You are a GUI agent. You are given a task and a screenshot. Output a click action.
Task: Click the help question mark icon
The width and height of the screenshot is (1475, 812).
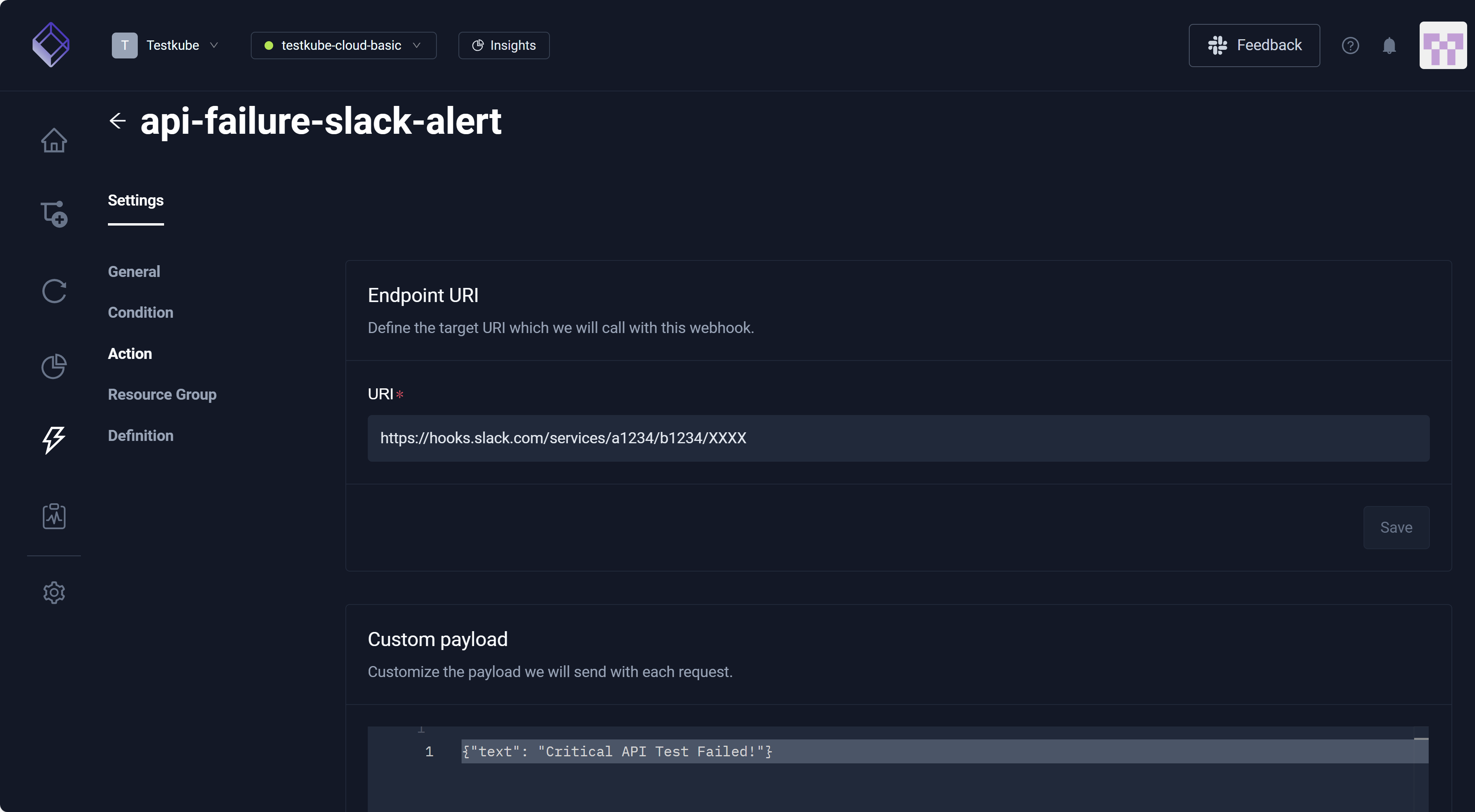1350,45
